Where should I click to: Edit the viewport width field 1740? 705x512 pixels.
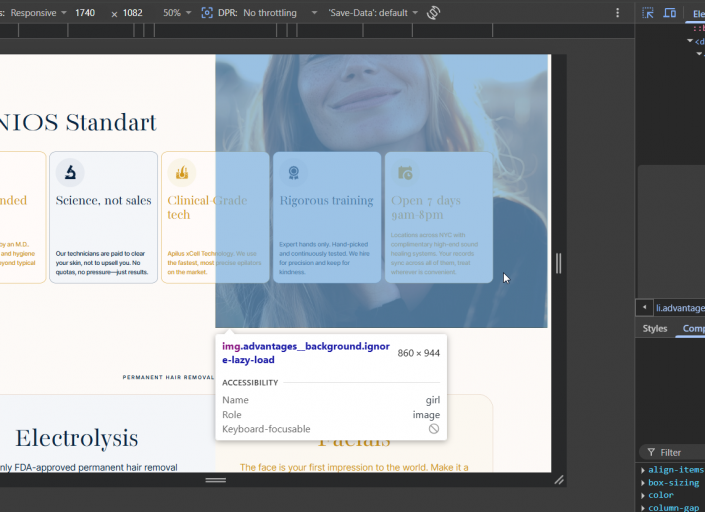[85, 13]
